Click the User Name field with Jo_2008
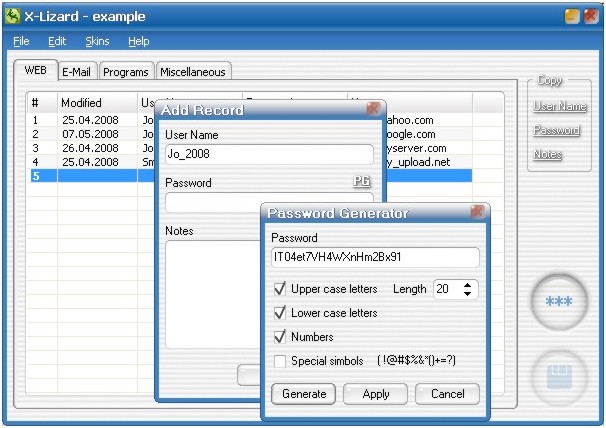Viewport: 606px width, 428px height. pyautogui.click(x=269, y=154)
